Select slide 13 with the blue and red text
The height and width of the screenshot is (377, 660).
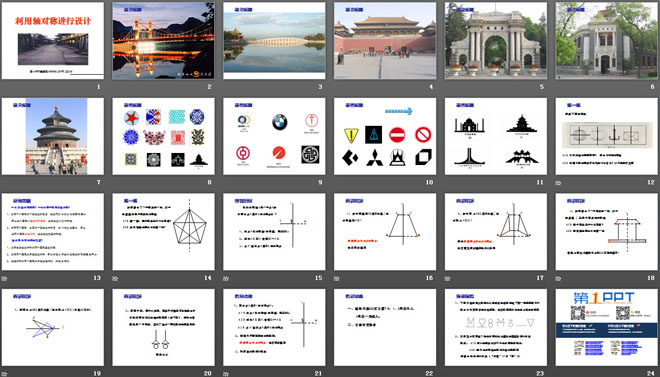coord(53,232)
